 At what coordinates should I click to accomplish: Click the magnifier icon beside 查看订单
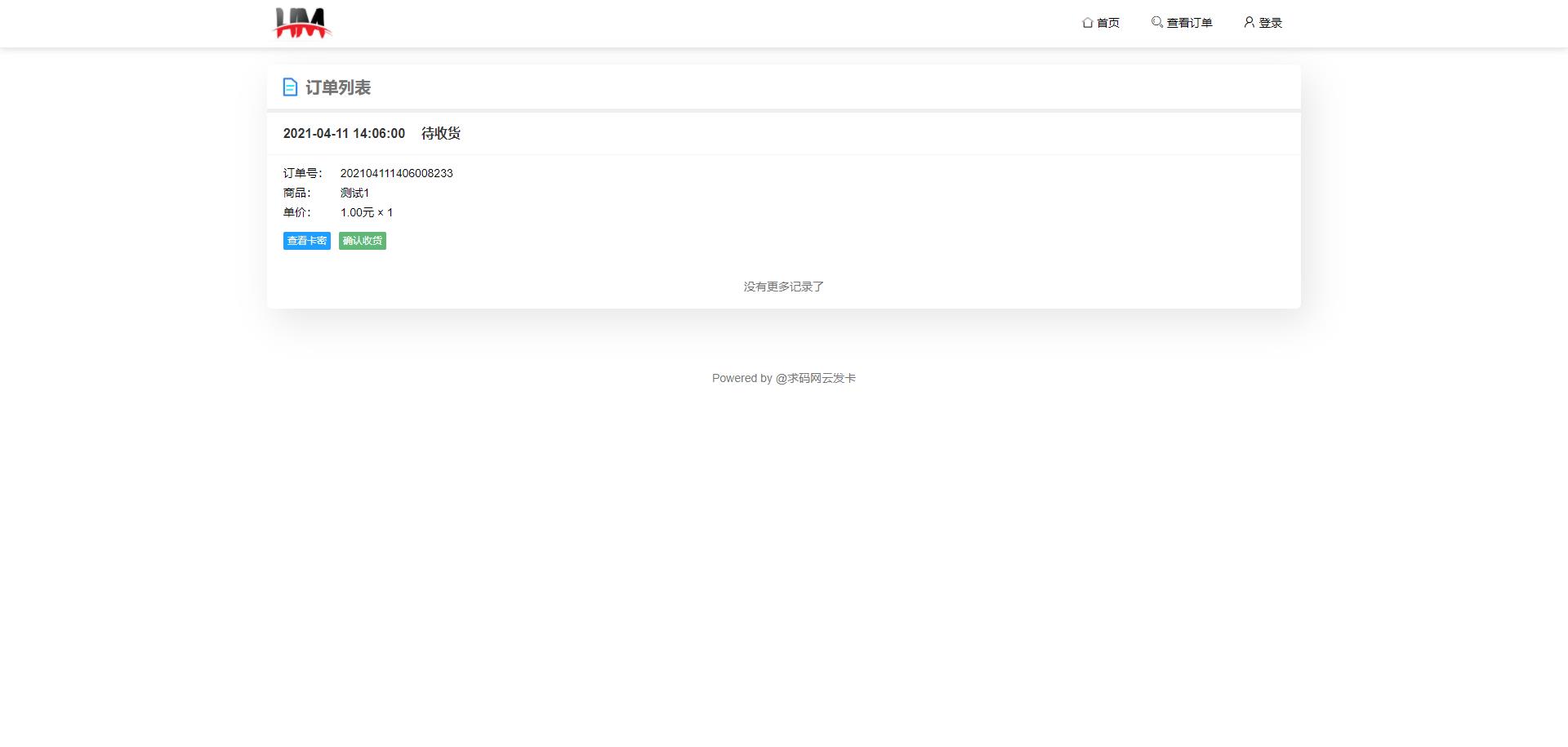[1156, 22]
